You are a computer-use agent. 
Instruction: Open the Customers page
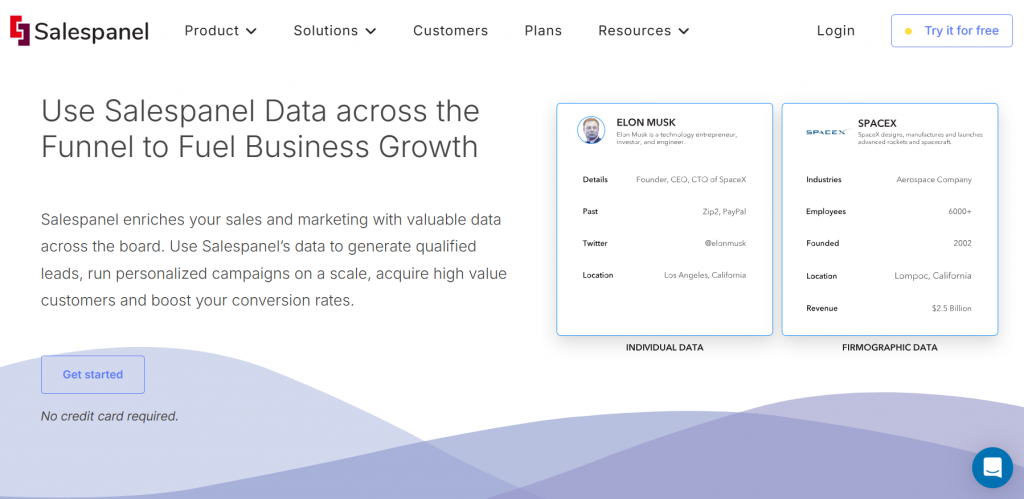pyautogui.click(x=450, y=31)
